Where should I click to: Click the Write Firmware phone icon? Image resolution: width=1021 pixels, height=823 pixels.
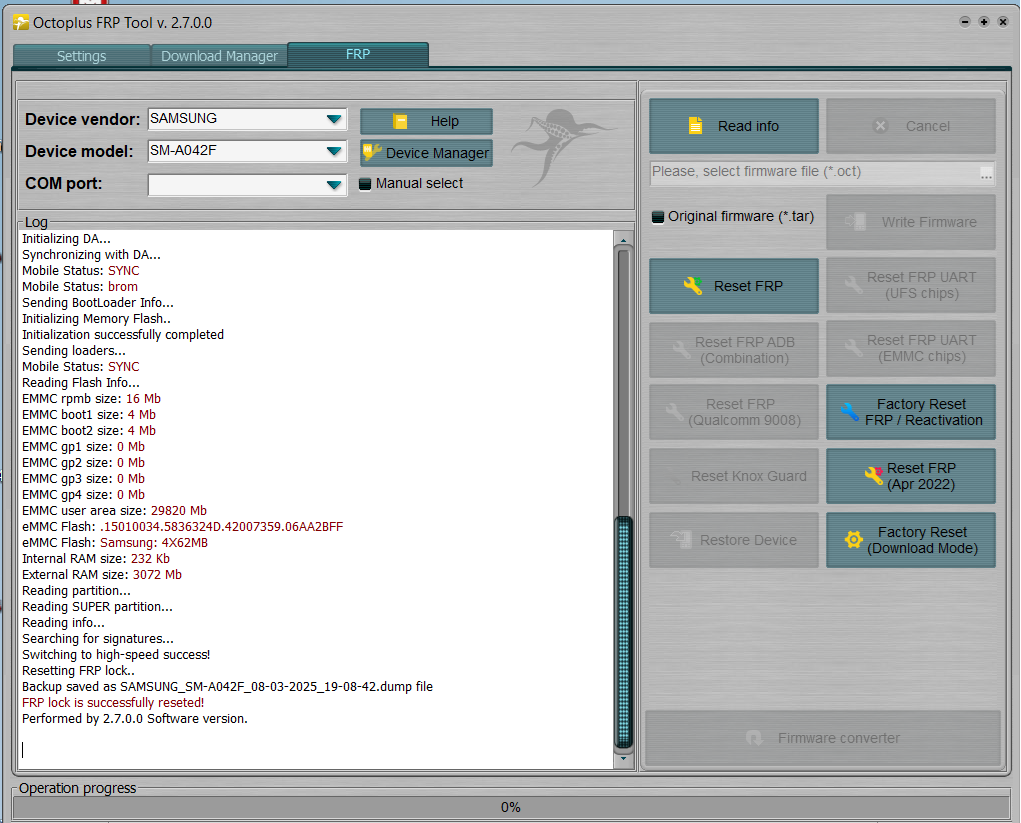click(x=856, y=221)
